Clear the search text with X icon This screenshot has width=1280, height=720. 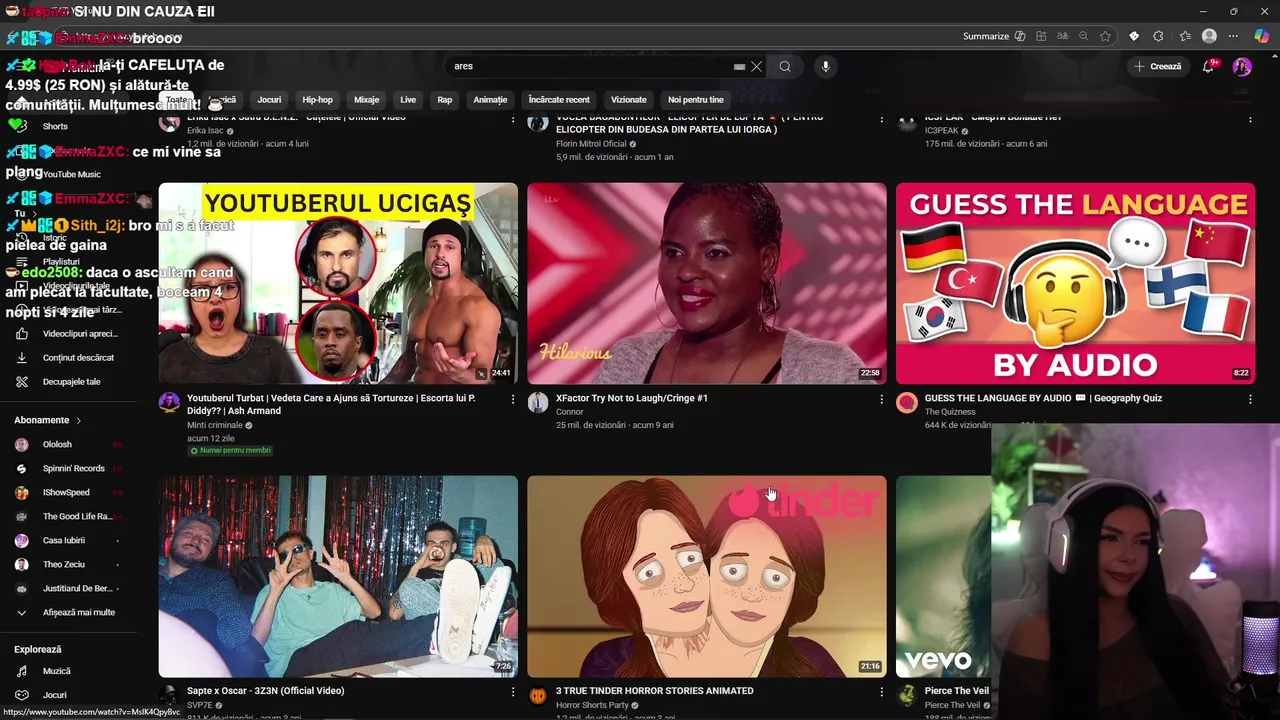point(757,66)
